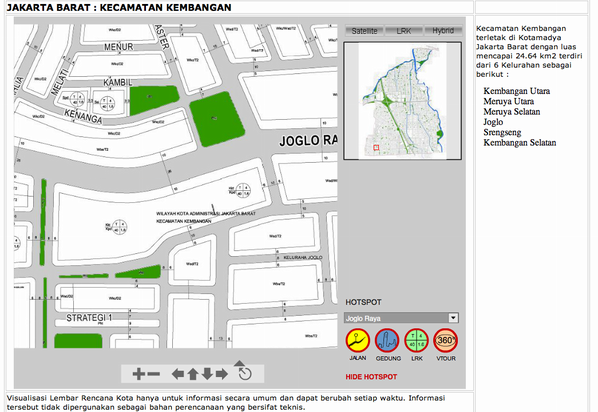Click the JOGLO RA street label
The height and width of the screenshot is (412, 598).
coord(308,141)
